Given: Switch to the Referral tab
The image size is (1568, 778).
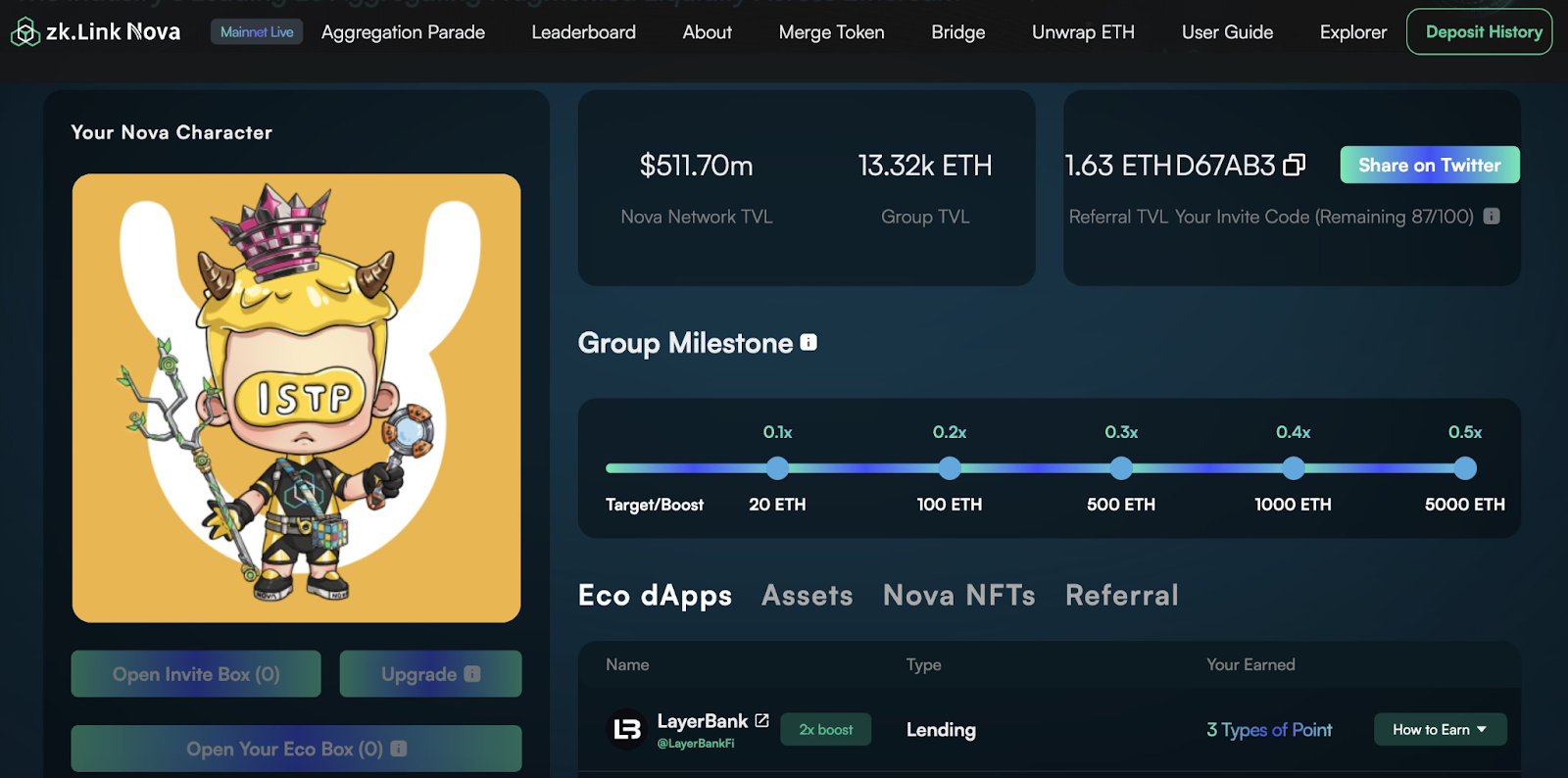Looking at the screenshot, I should 1122,596.
